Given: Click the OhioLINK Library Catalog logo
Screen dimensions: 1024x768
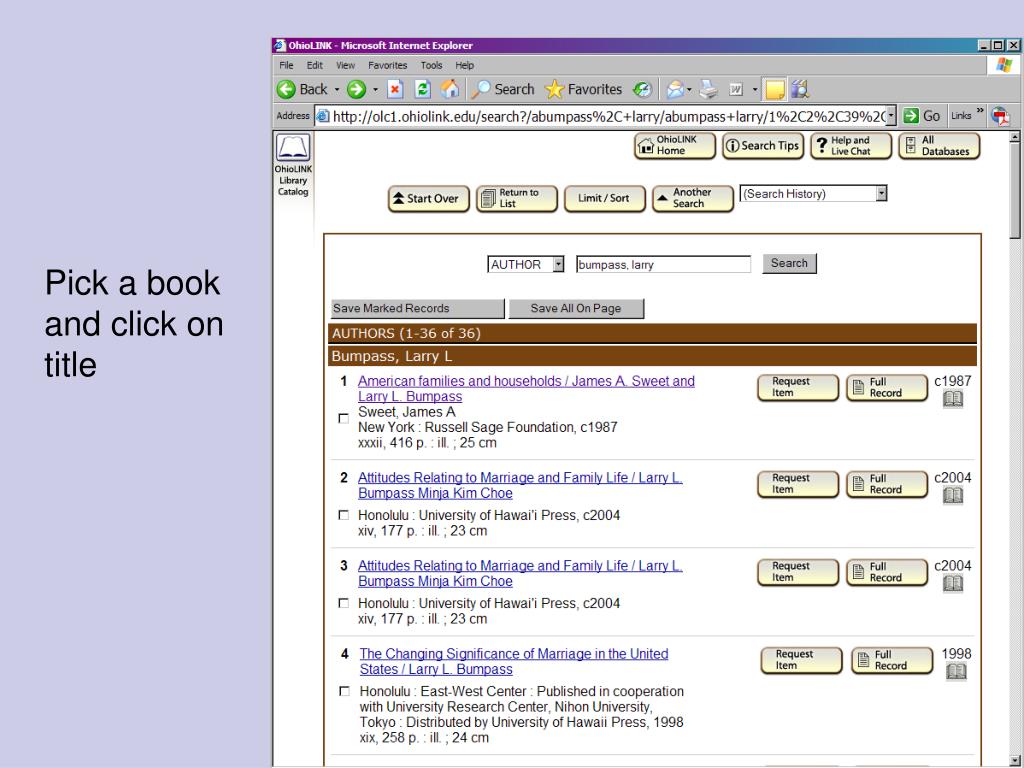Looking at the screenshot, I should click(x=293, y=147).
